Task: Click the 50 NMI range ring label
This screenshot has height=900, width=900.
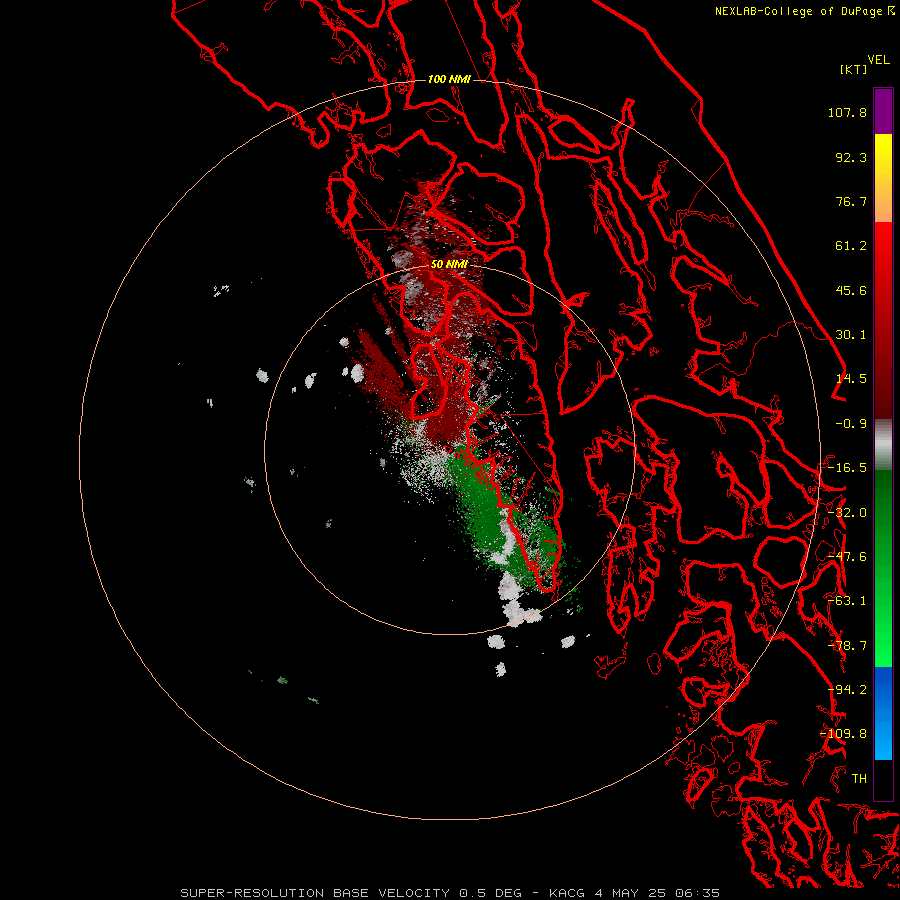Action: click(449, 264)
